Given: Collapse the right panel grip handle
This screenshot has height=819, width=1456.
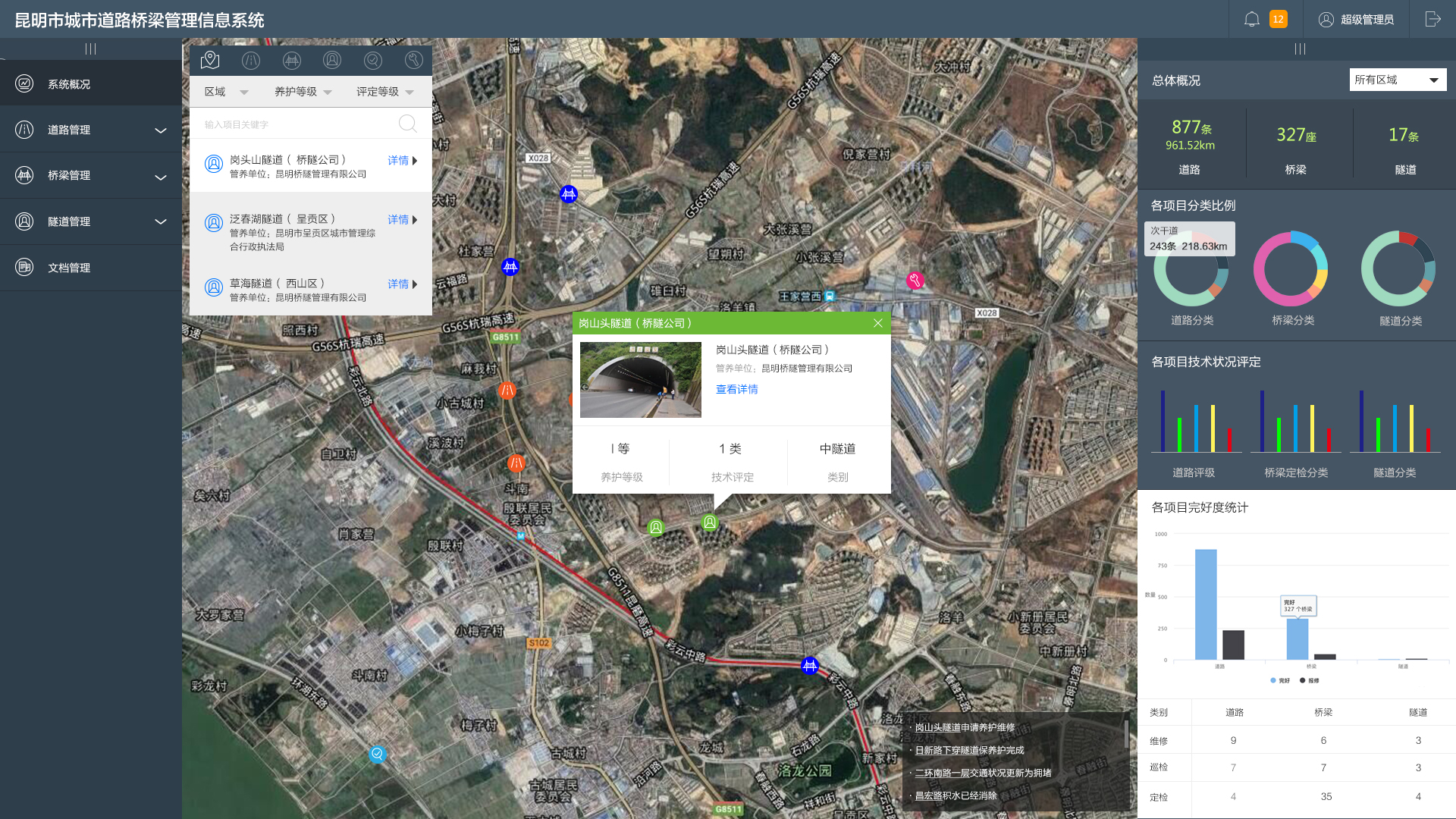Looking at the screenshot, I should point(1301,49).
